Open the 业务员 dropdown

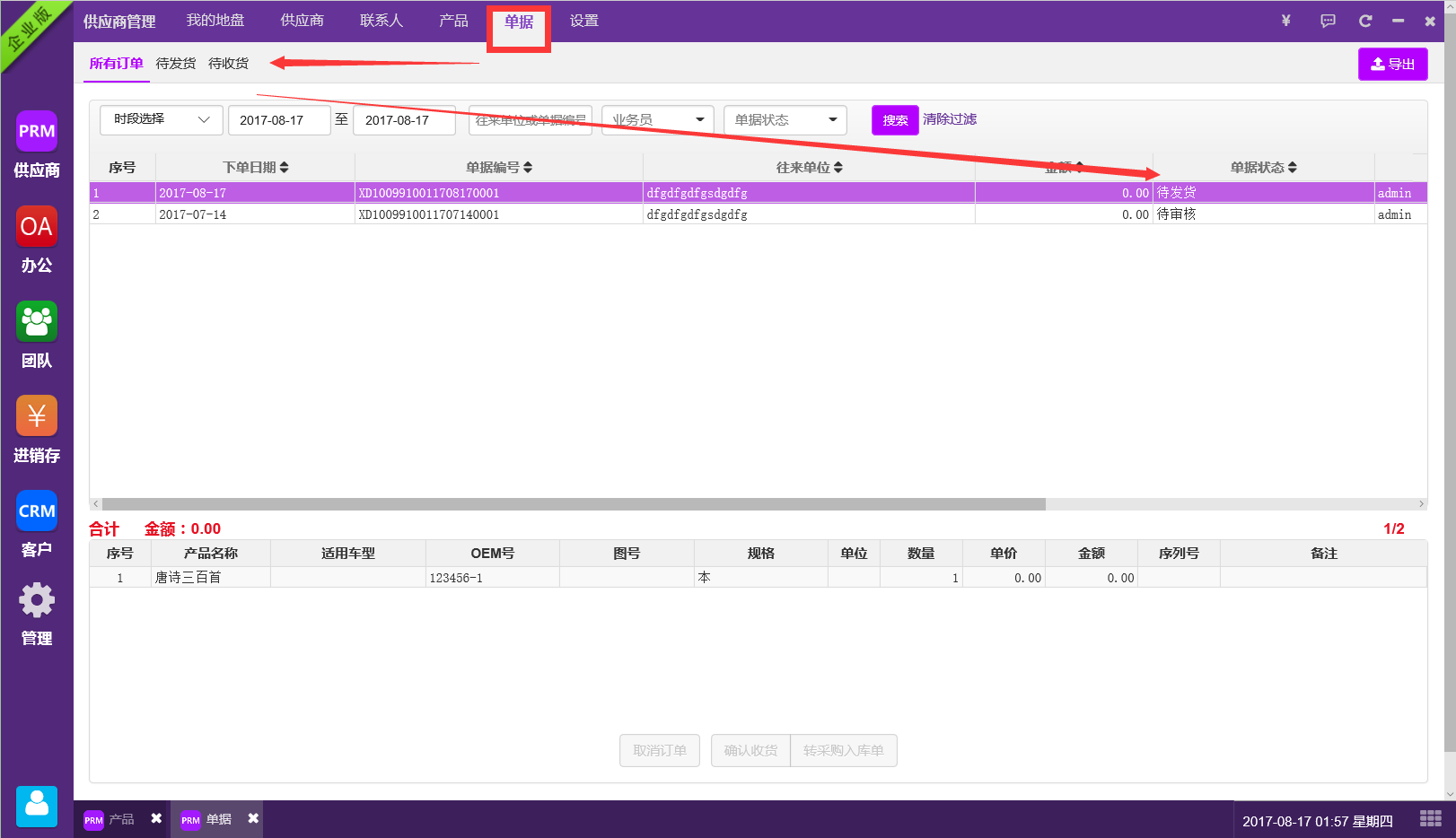(658, 119)
